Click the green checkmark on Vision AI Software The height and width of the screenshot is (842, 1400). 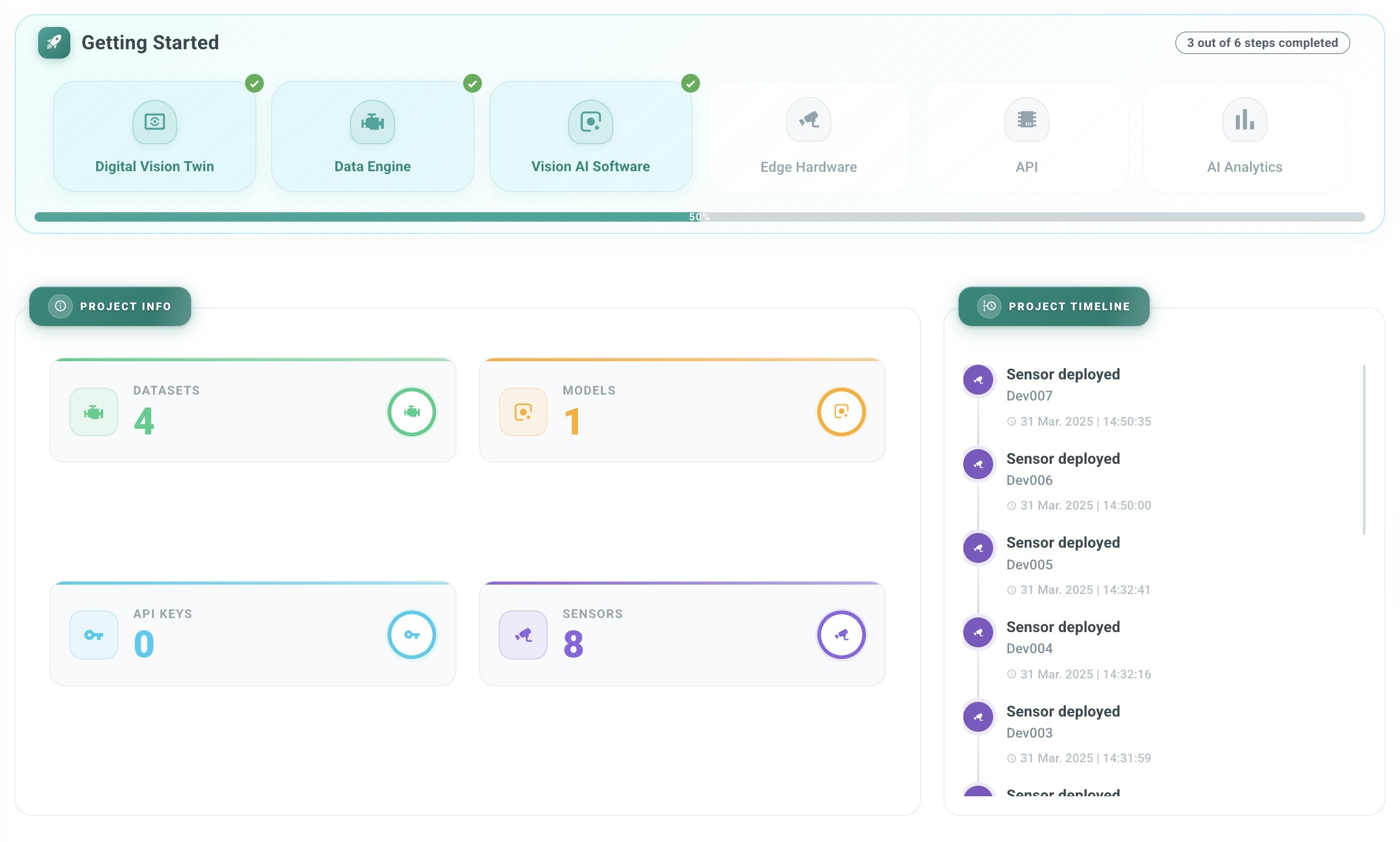[x=691, y=84]
